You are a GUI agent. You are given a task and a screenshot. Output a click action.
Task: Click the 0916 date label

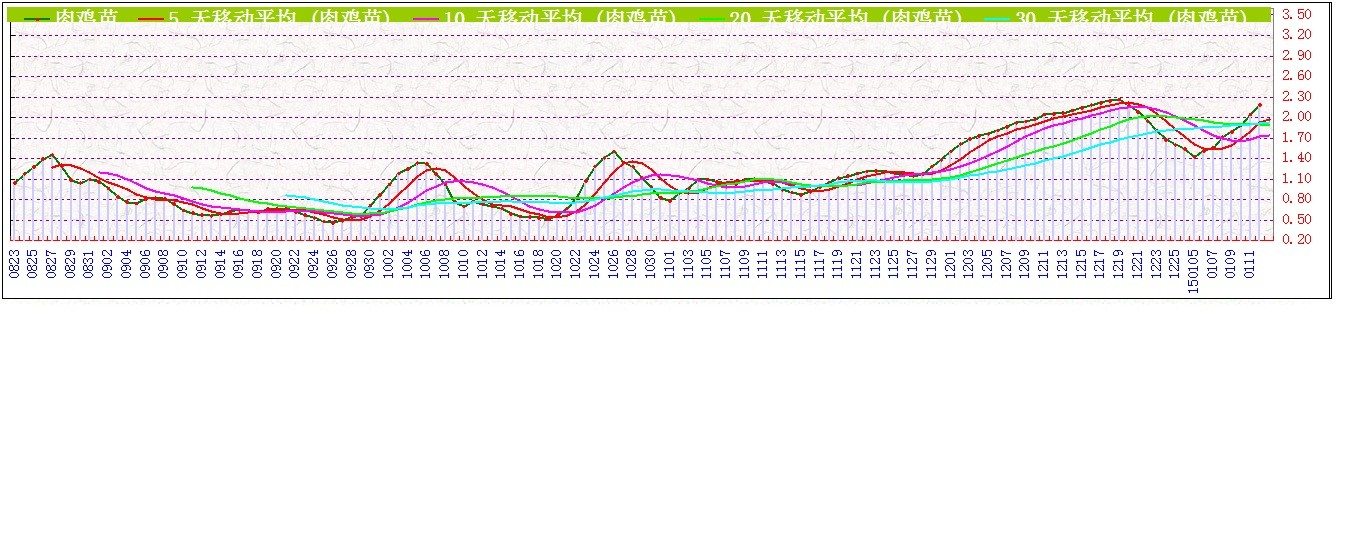coord(239,263)
